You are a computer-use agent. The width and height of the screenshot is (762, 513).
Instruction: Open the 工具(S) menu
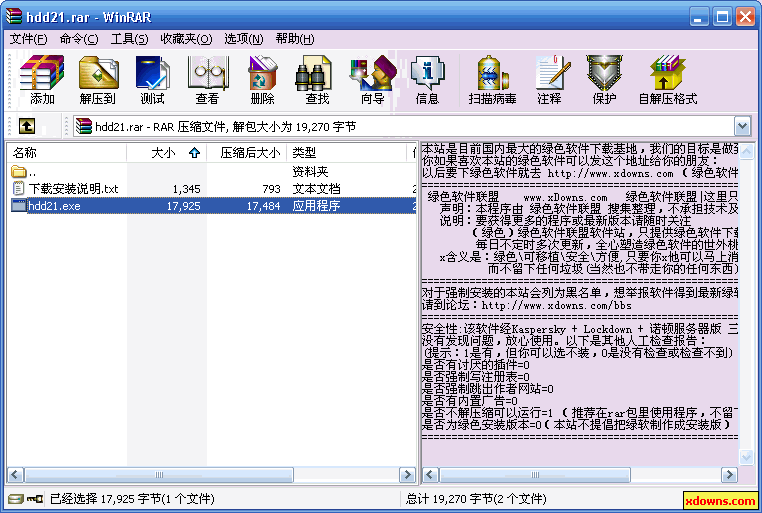(129, 39)
